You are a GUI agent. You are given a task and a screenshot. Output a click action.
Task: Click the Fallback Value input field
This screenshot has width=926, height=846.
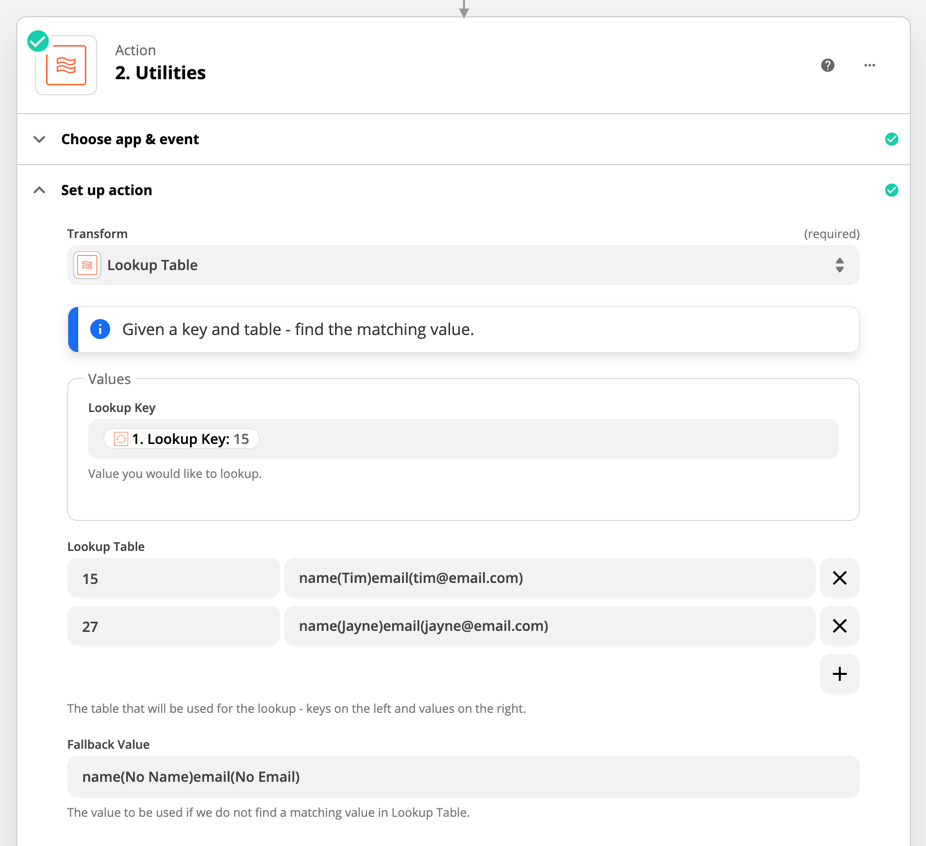tap(463, 777)
